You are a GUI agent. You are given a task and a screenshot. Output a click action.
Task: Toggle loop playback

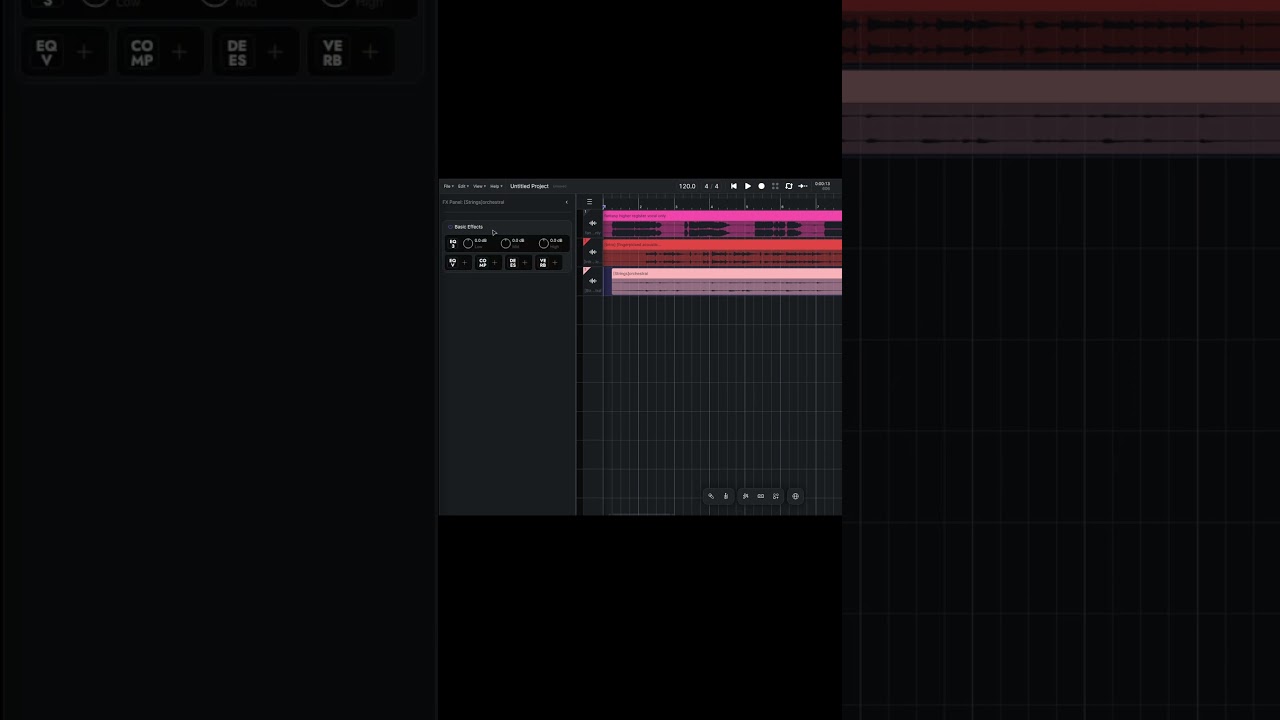click(x=788, y=186)
